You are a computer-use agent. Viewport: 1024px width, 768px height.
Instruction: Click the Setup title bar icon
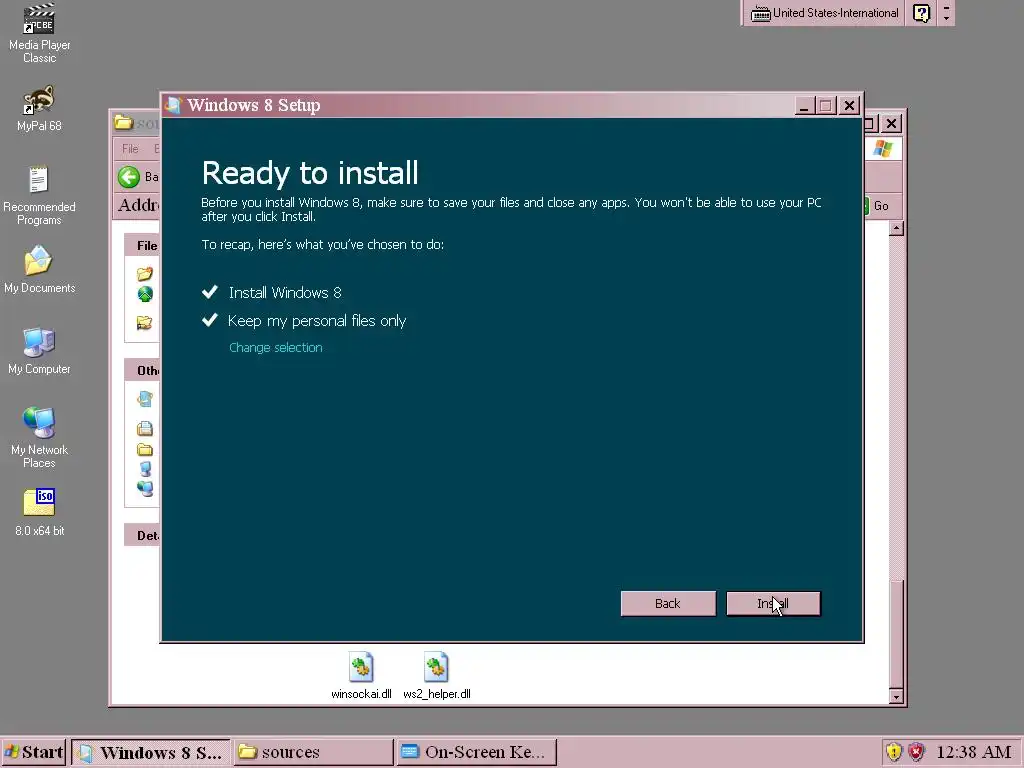173,105
